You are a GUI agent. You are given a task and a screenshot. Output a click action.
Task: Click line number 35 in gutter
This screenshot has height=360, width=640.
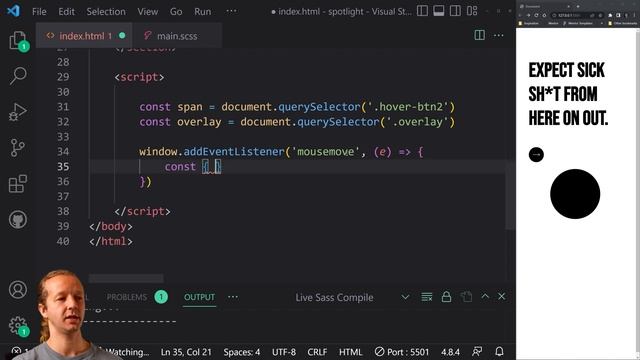click(x=63, y=167)
